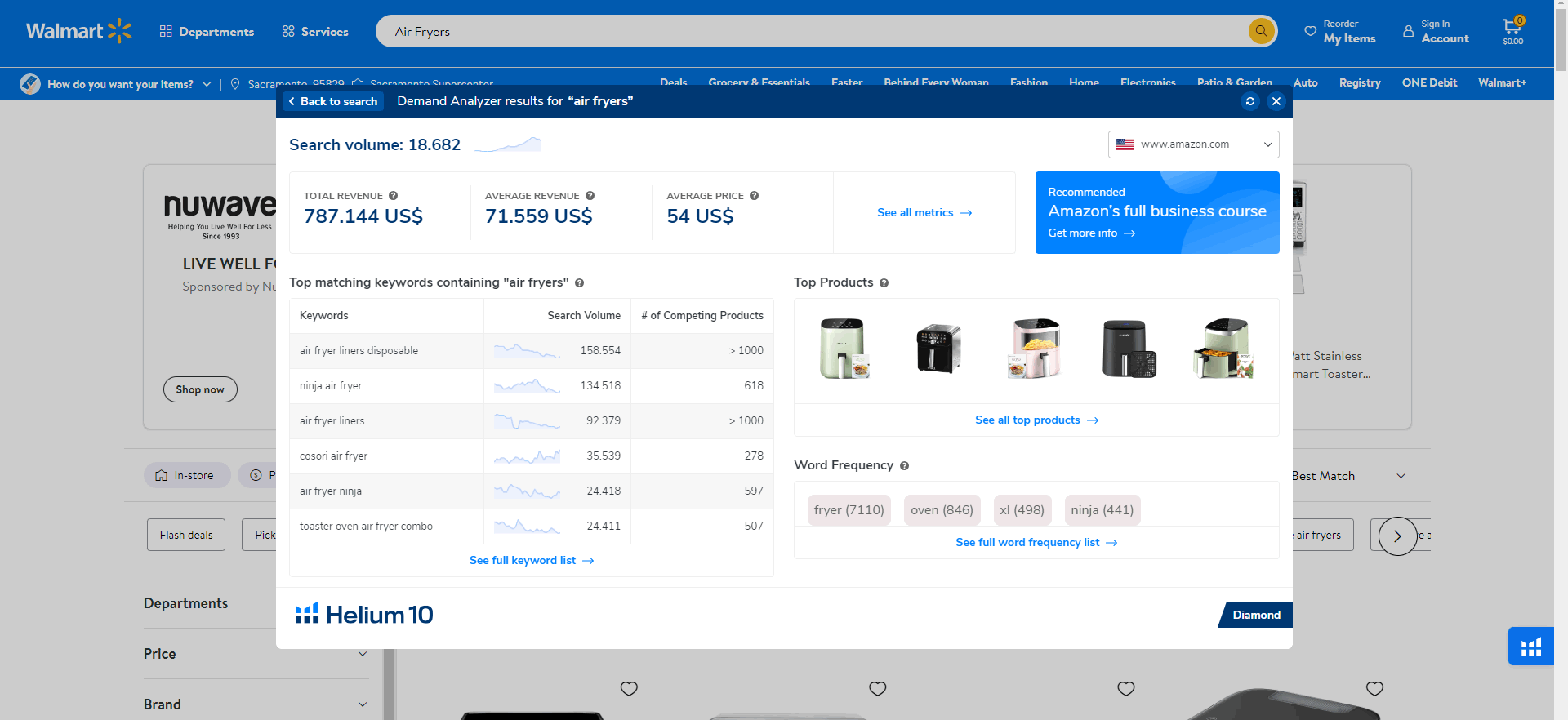Click Get more info link
1568x720 pixels.
(1092, 233)
